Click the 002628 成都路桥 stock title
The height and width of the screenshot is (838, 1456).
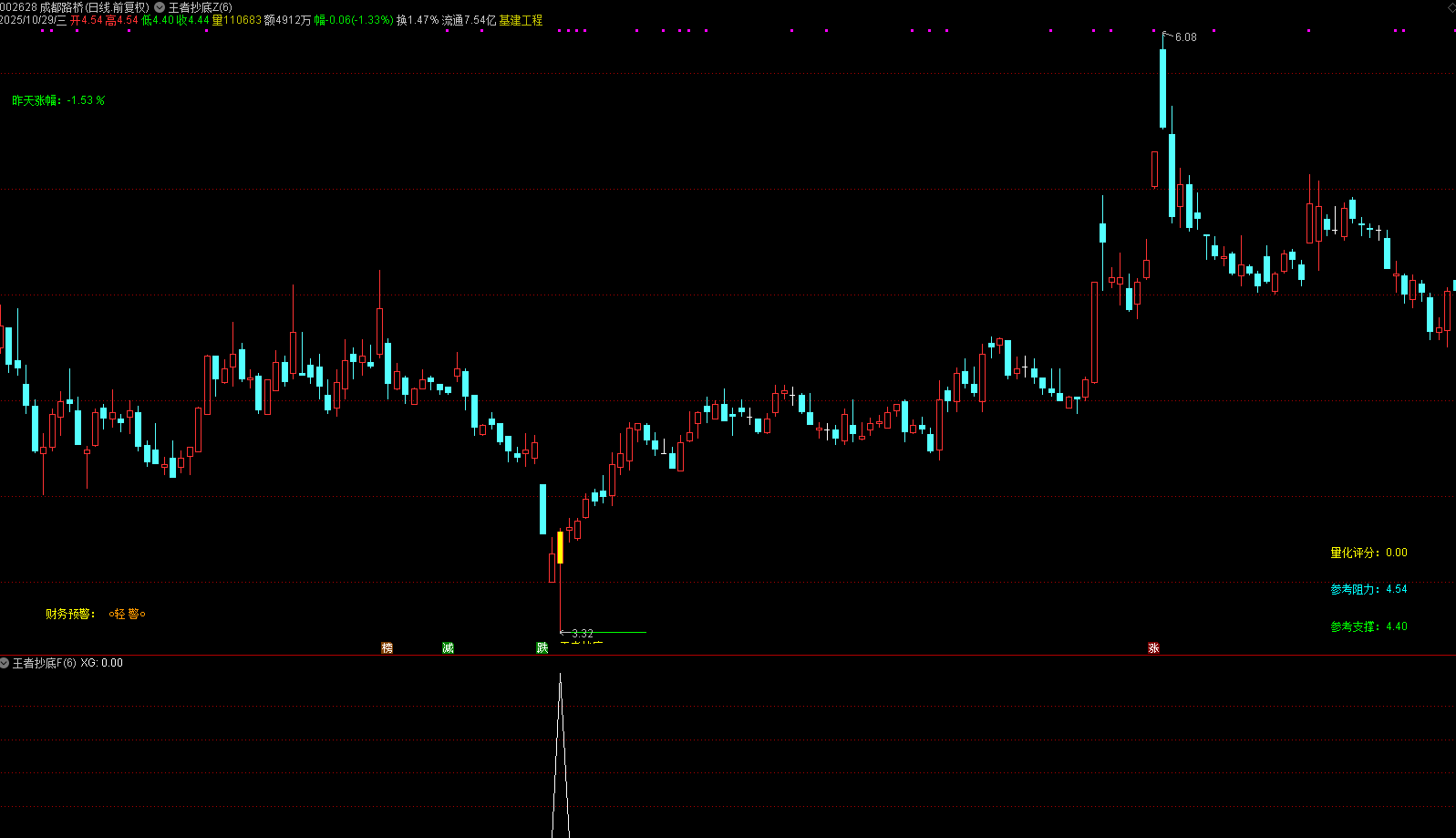click(75, 7)
